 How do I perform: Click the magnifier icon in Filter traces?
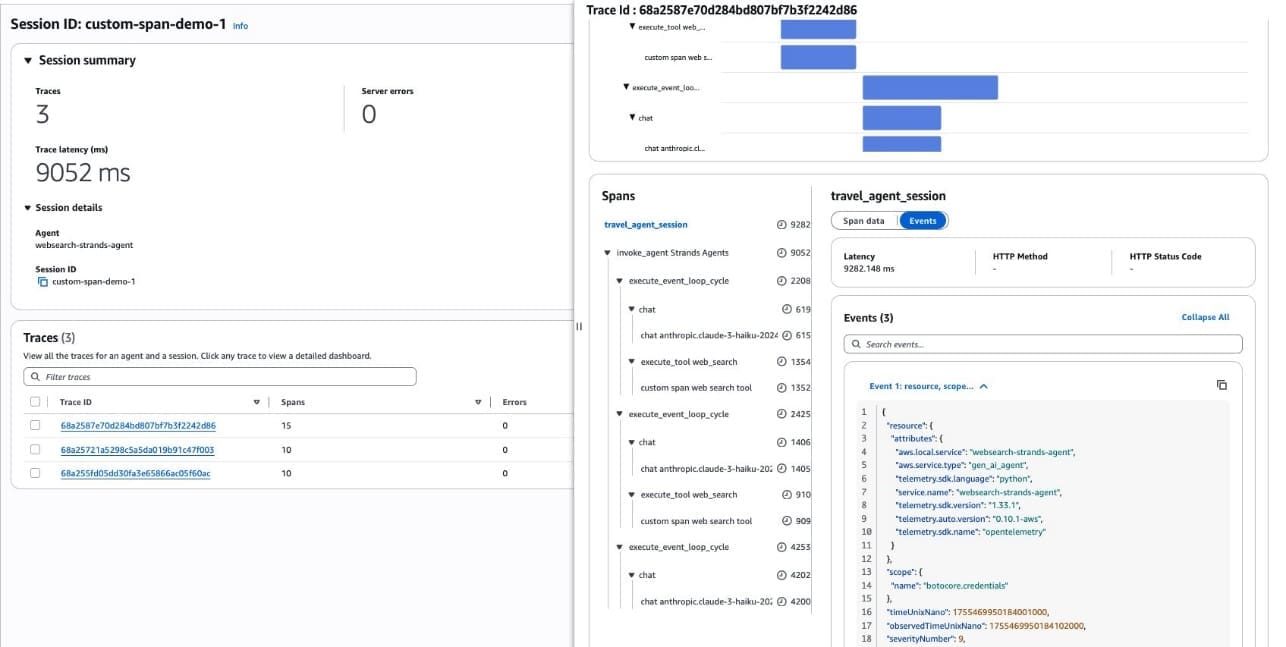[36, 377]
